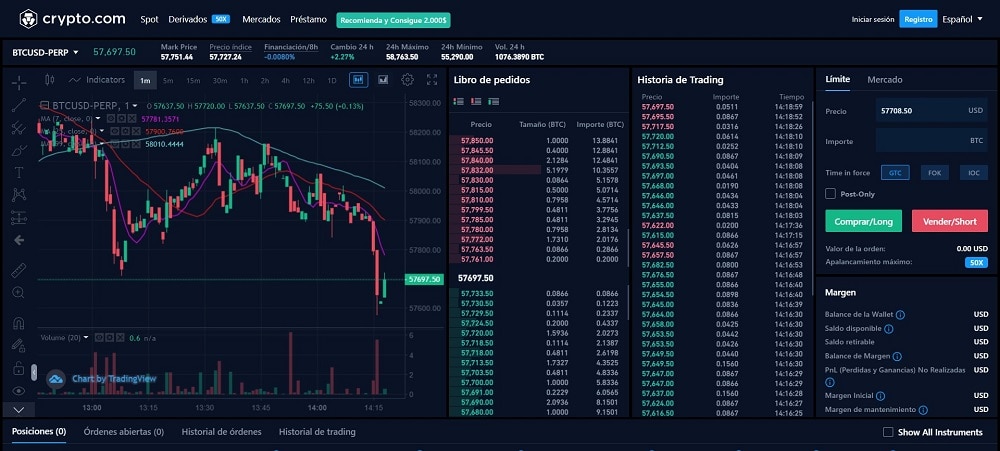Toggle lock all drawing tools padlock
Viewport: 1000px width, 451px height.
click(18, 368)
